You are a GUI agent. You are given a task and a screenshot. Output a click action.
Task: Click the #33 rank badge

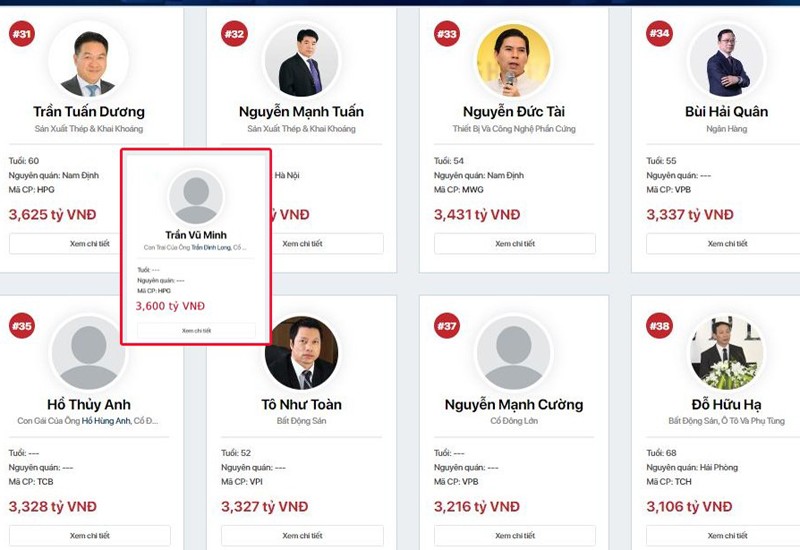point(446,34)
